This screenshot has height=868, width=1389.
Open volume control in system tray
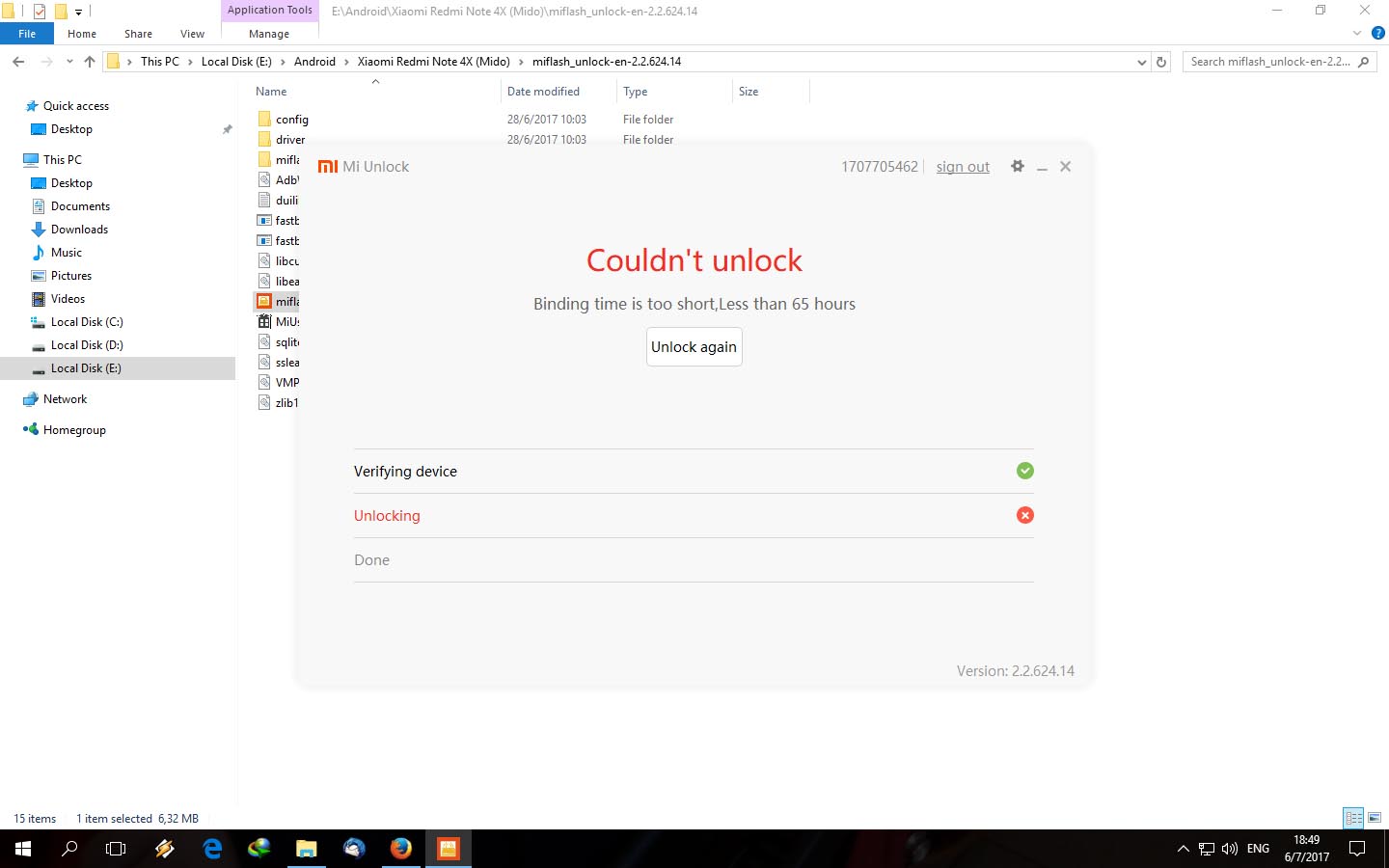click(1230, 849)
